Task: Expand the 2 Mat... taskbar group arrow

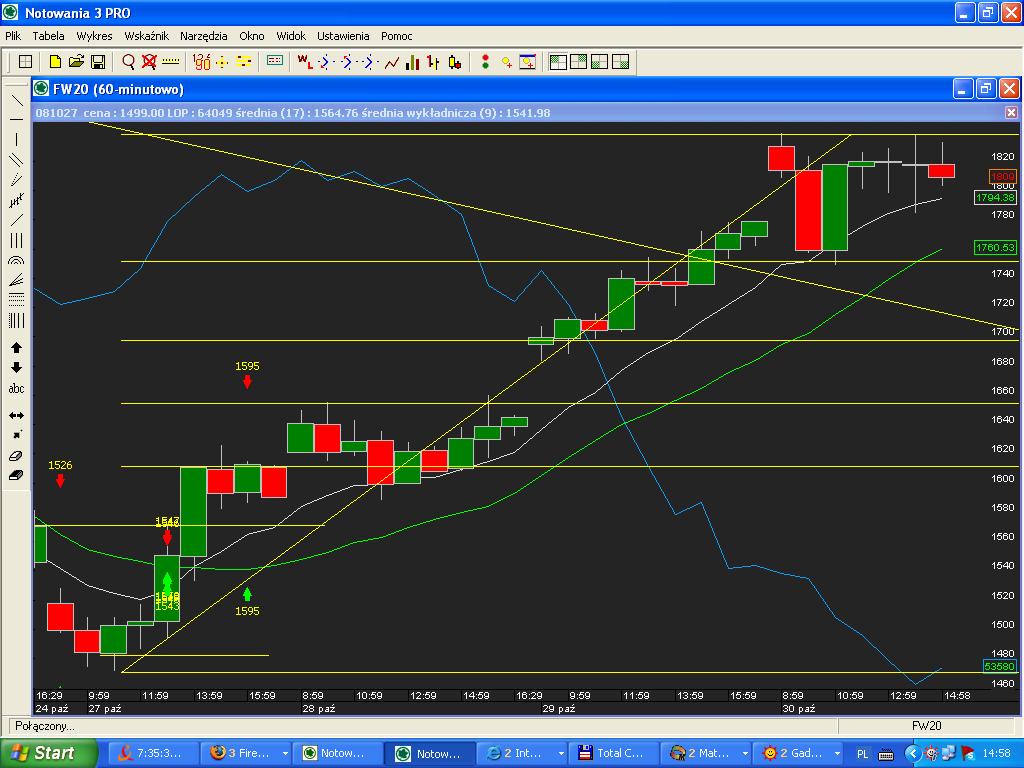Action: [x=745, y=754]
